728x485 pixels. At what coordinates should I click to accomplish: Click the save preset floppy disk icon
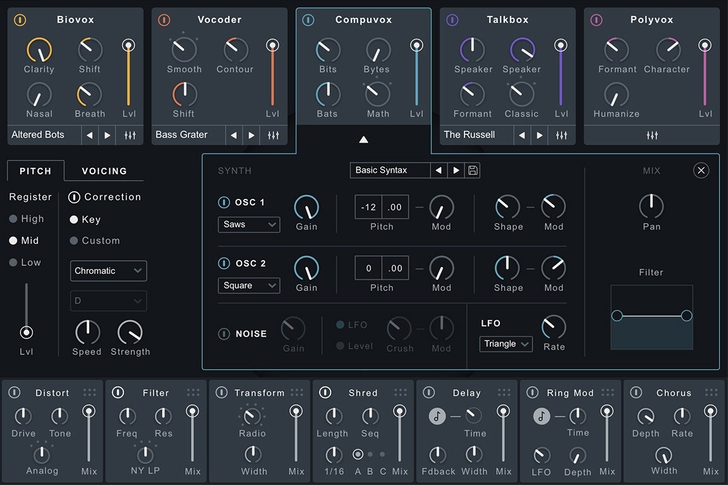[x=473, y=170]
